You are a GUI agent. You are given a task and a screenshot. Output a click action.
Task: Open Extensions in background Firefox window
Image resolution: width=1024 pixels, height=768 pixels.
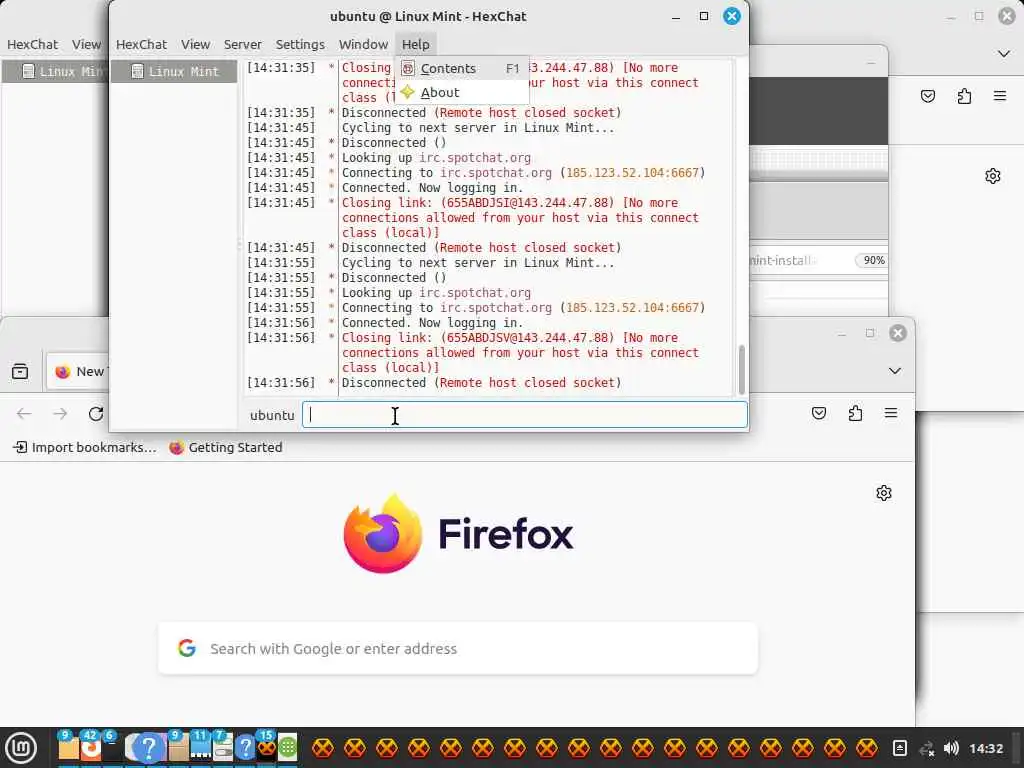click(x=964, y=96)
